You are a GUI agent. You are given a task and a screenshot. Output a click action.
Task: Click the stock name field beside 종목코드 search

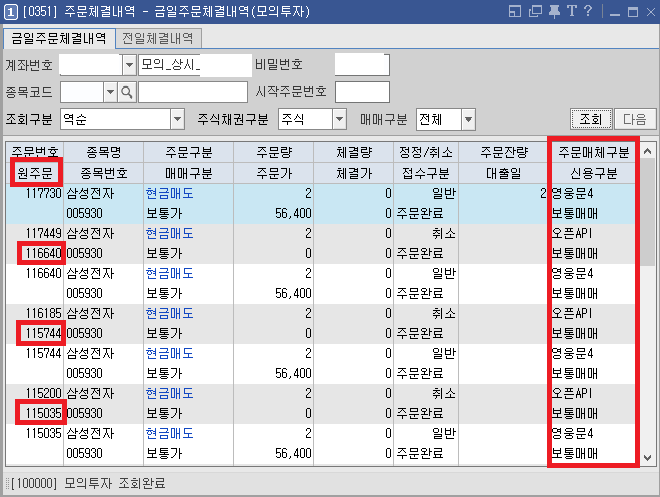[193, 92]
